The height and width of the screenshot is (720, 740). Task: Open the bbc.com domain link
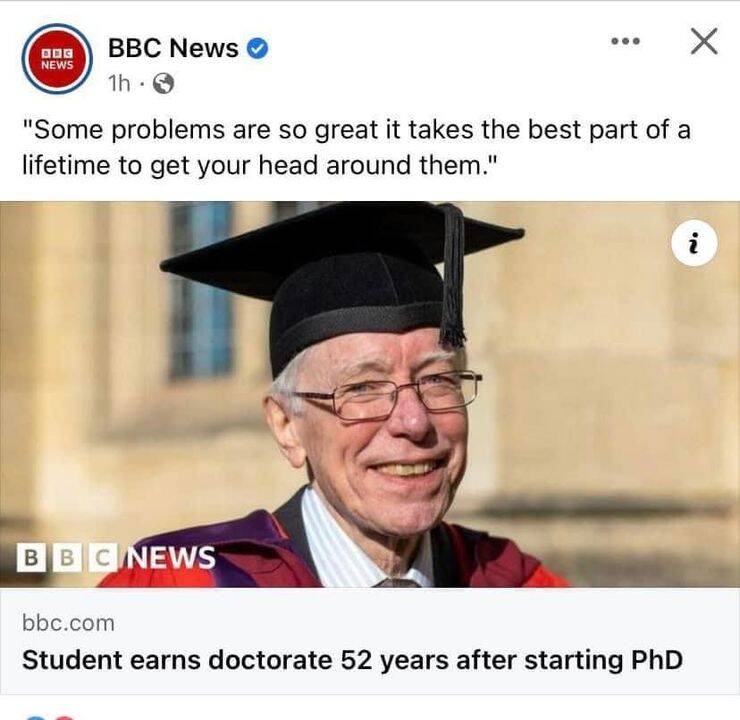(68, 623)
